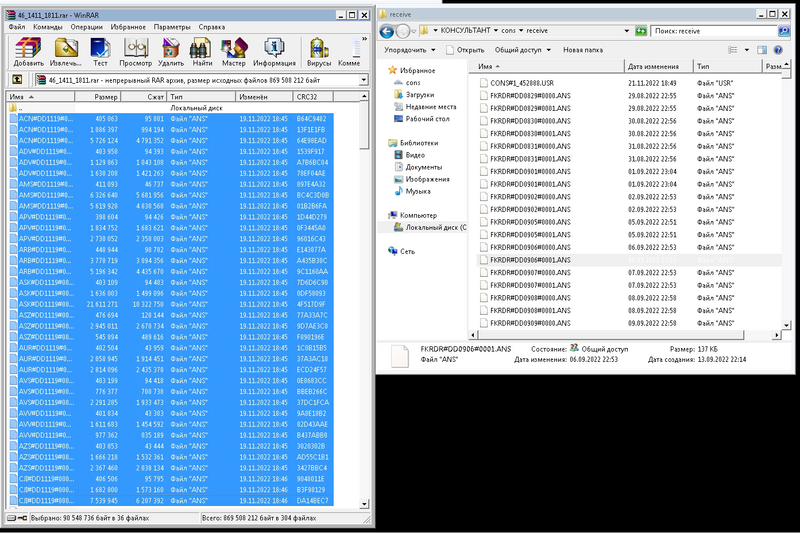
Task: Open the Справка menu
Action: coord(211,27)
